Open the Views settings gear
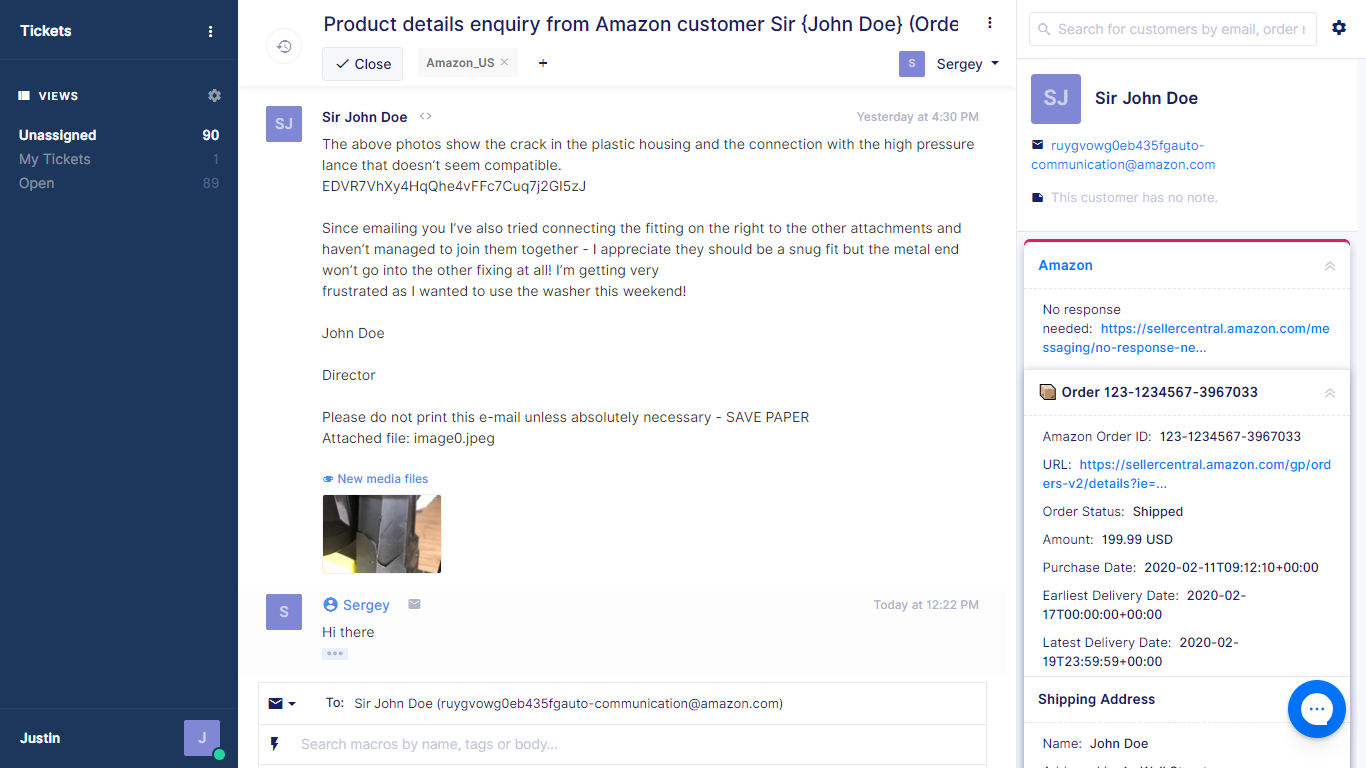 [x=214, y=96]
